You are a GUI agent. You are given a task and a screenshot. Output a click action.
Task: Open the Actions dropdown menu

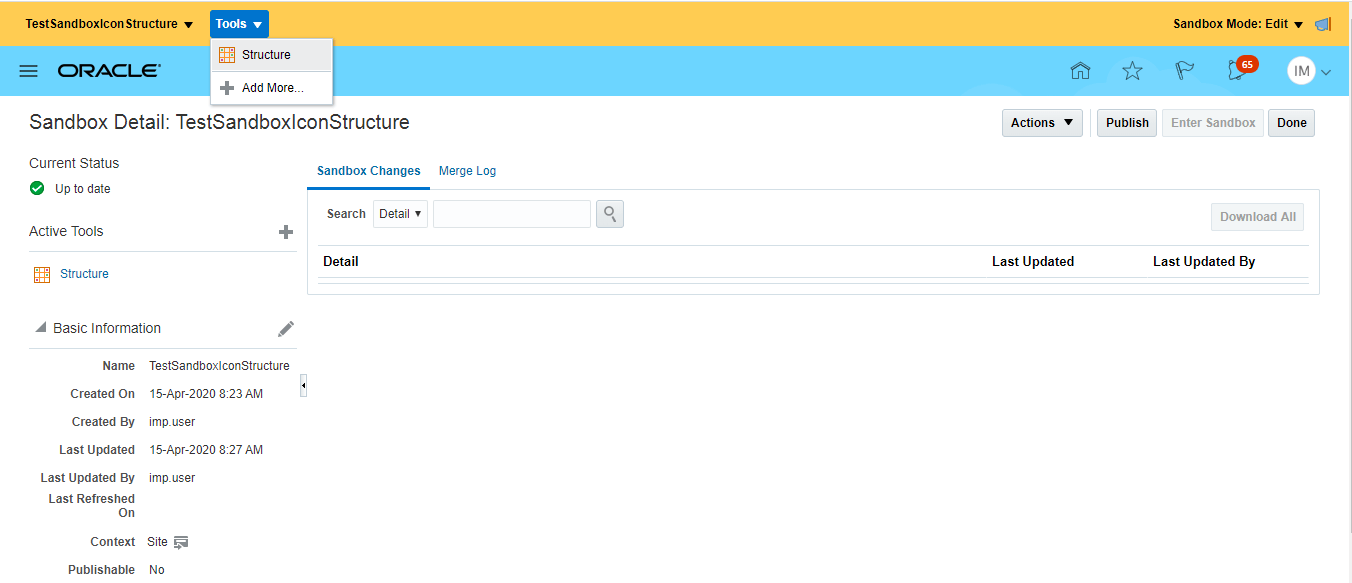pyautogui.click(x=1042, y=123)
